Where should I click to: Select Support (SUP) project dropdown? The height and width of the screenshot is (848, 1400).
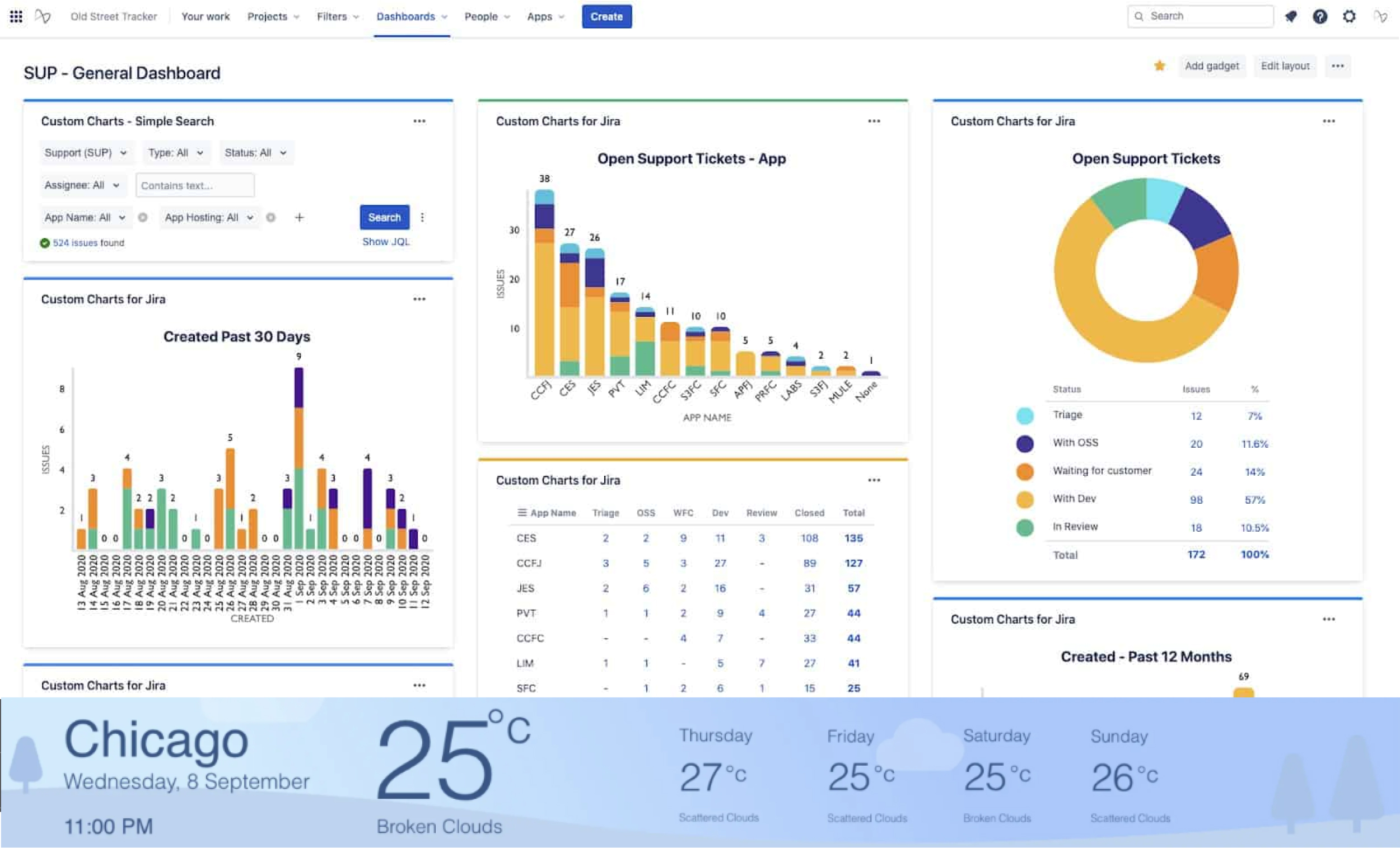click(x=82, y=152)
